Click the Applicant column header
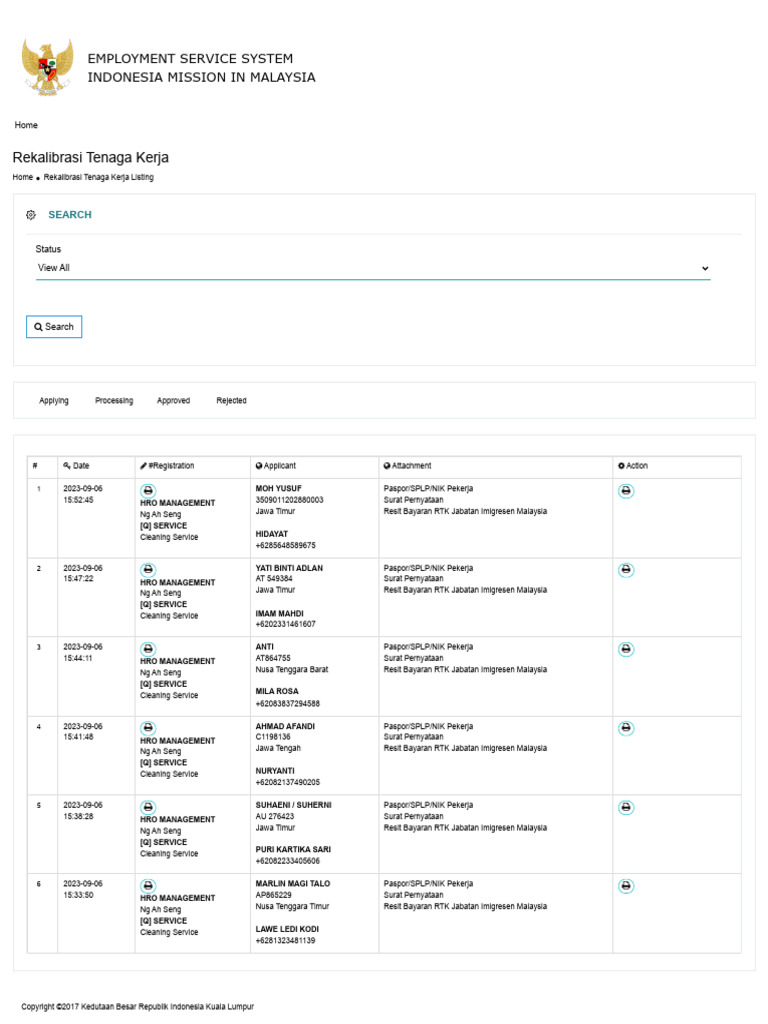The image size is (768, 1024). (x=276, y=466)
